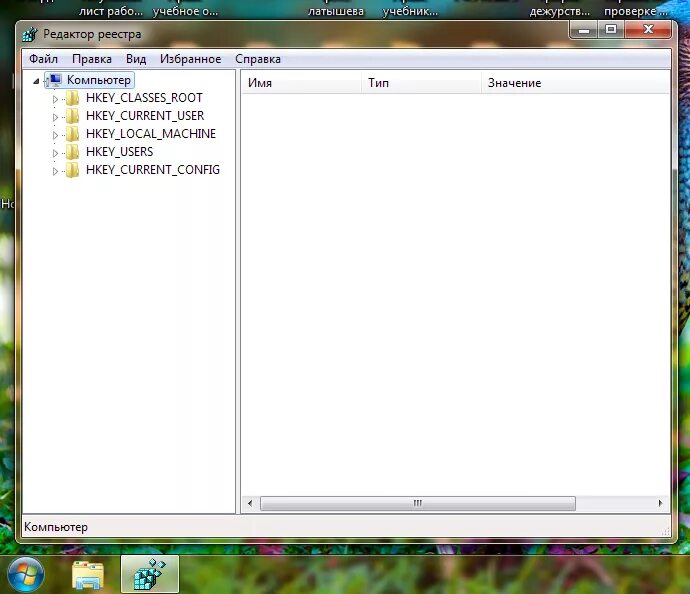Image resolution: width=690 pixels, height=594 pixels.
Task: Select the HKEY_CURRENT_CONFIG label
Action: click(x=153, y=170)
